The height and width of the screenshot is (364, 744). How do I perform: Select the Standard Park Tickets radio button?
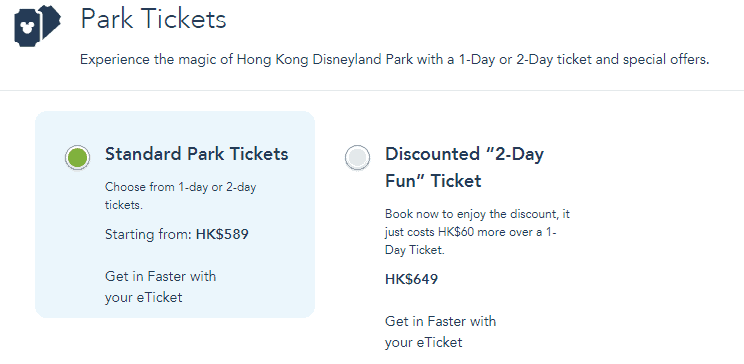(77, 157)
